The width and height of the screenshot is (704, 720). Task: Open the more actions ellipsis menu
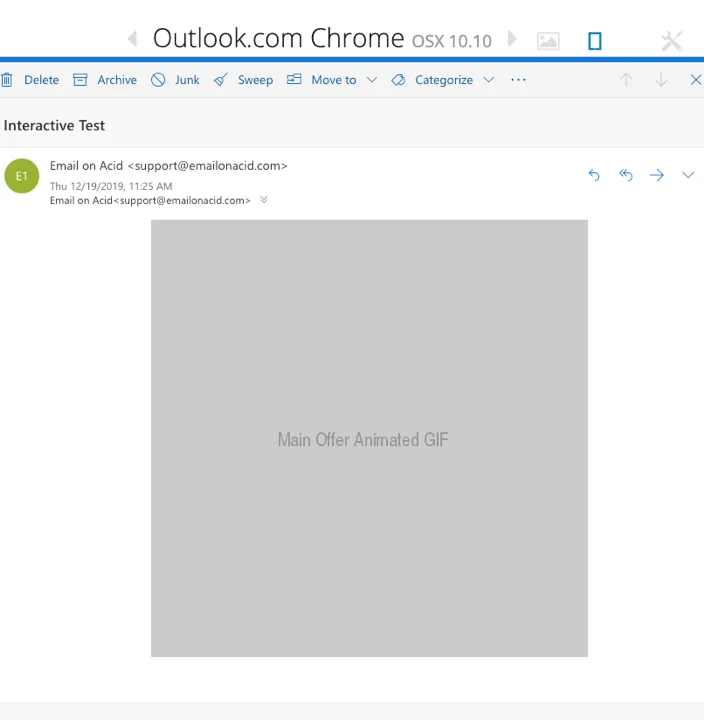coord(518,80)
